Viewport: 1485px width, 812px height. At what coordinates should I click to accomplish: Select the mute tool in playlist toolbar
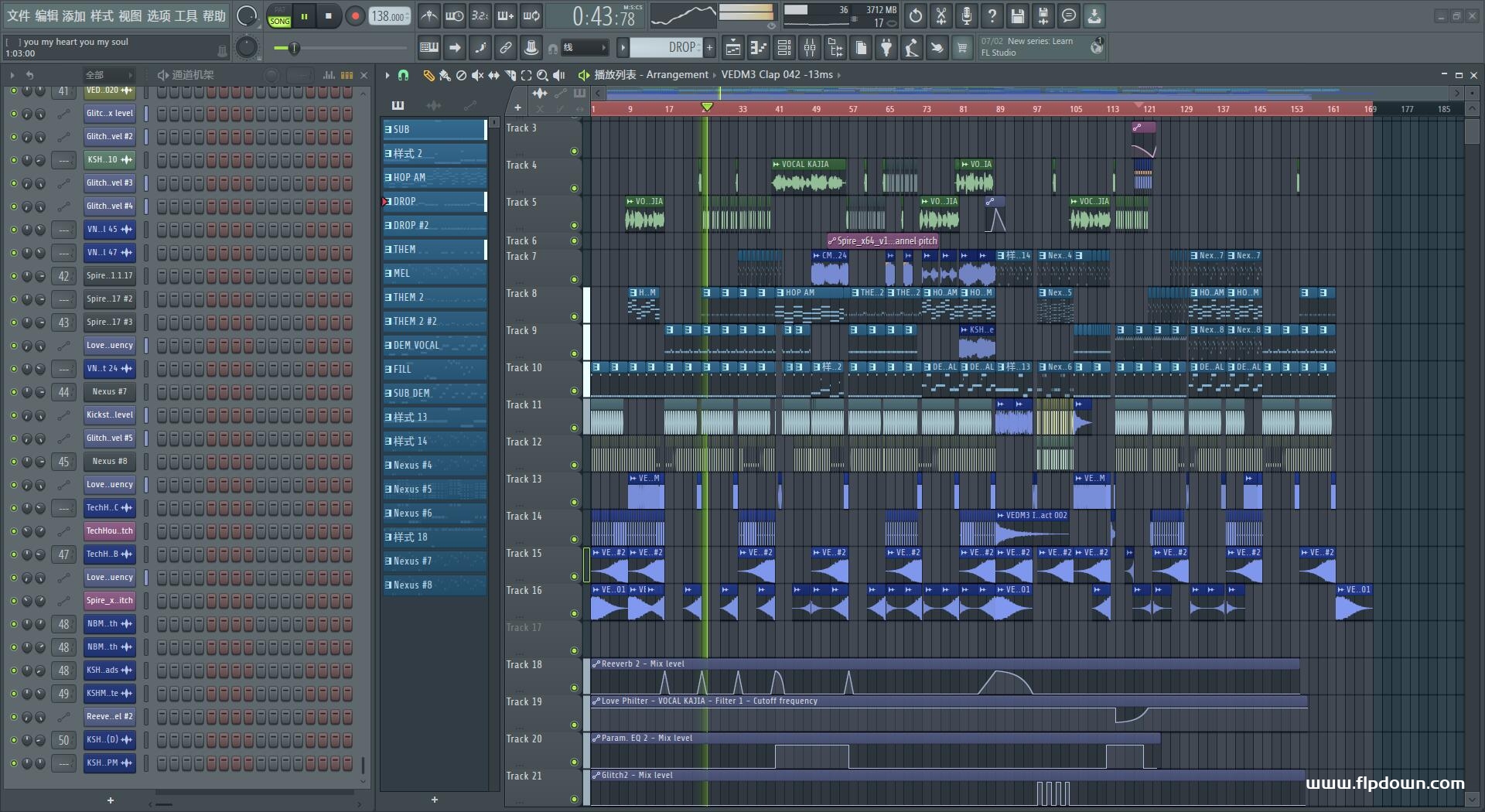coord(477,75)
